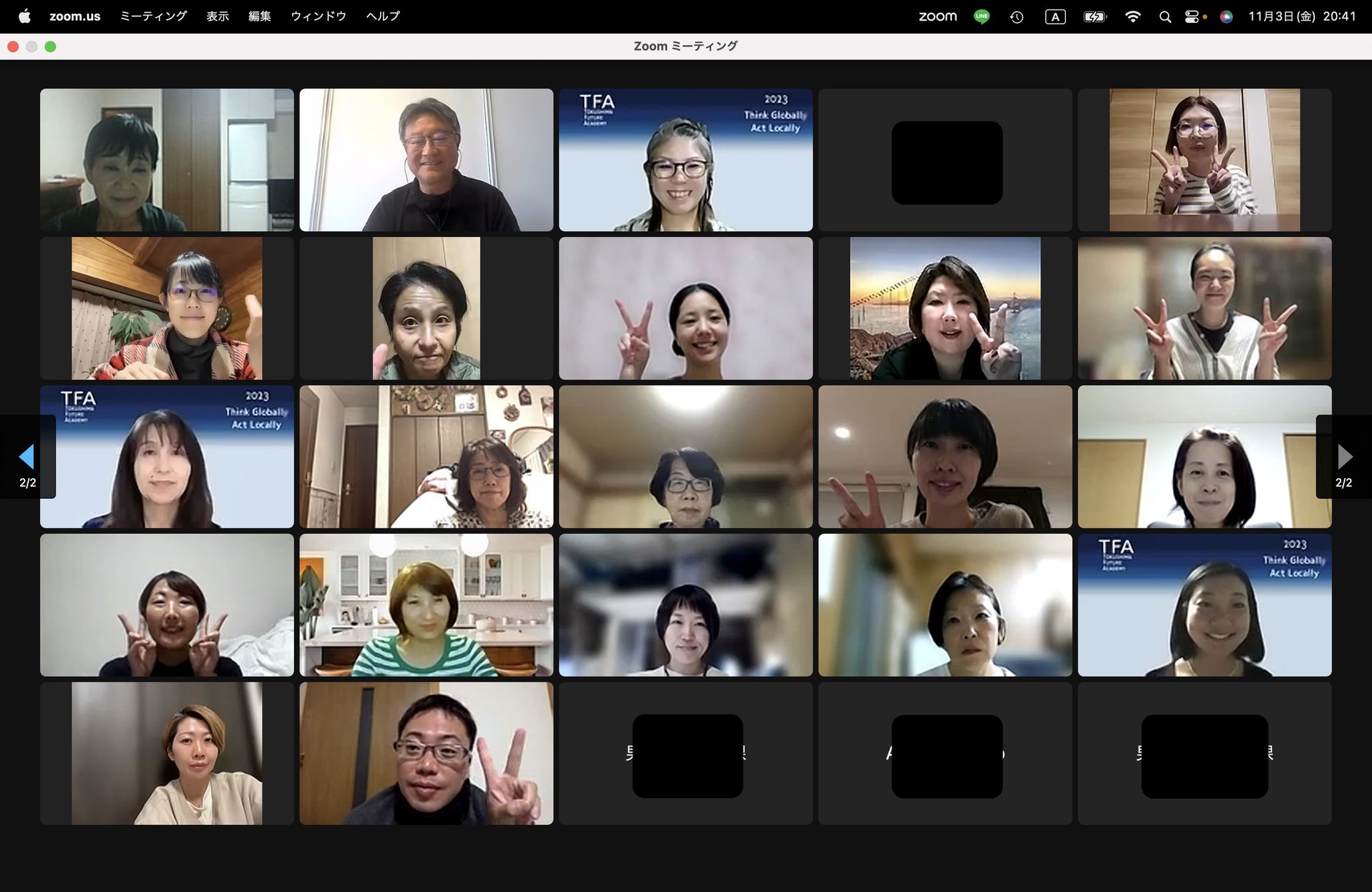Open Time Machine clock icon
This screenshot has width=1372, height=892.
pos(1017,17)
